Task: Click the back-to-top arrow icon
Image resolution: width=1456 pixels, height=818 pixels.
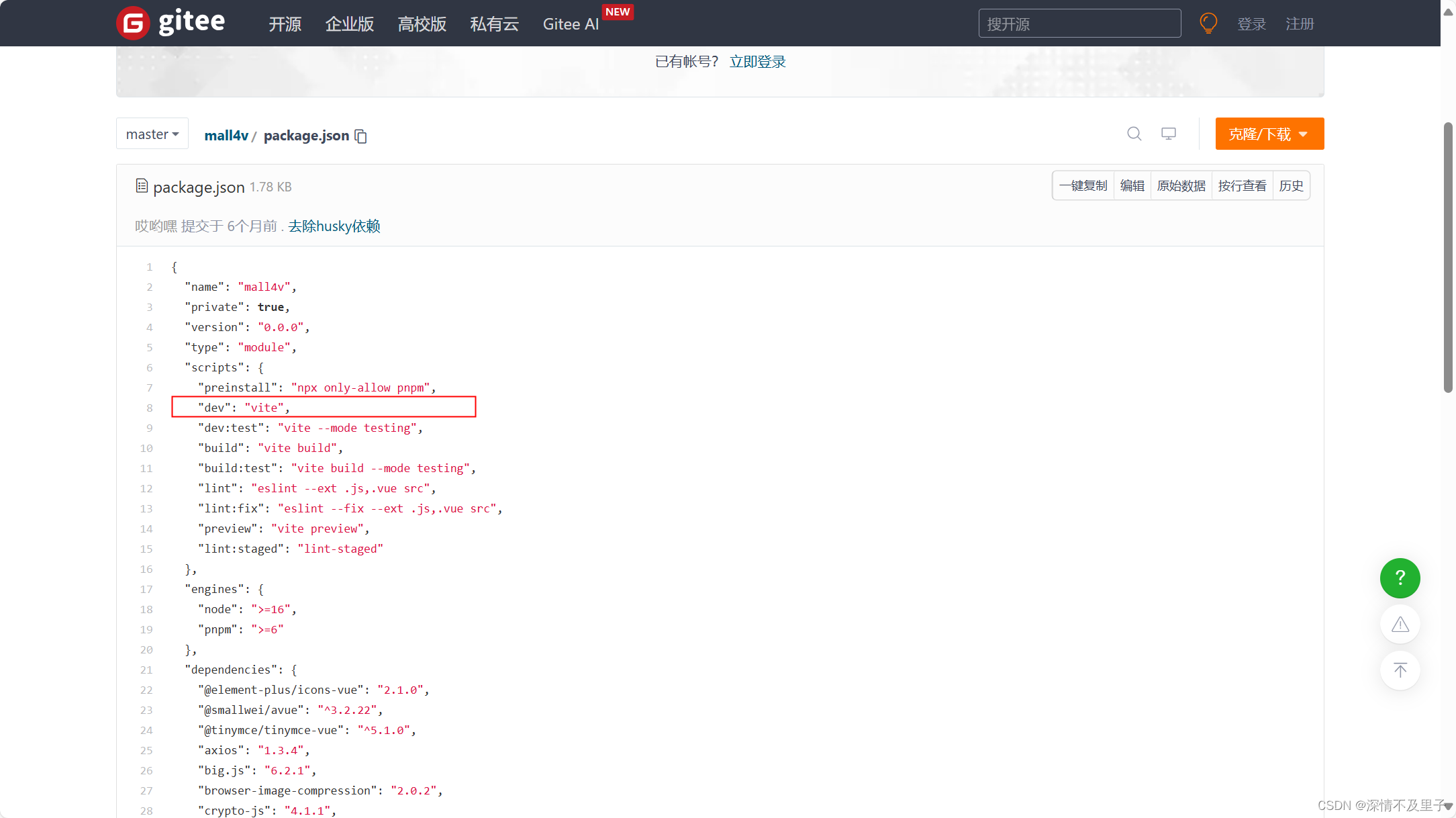Action: [x=1400, y=670]
